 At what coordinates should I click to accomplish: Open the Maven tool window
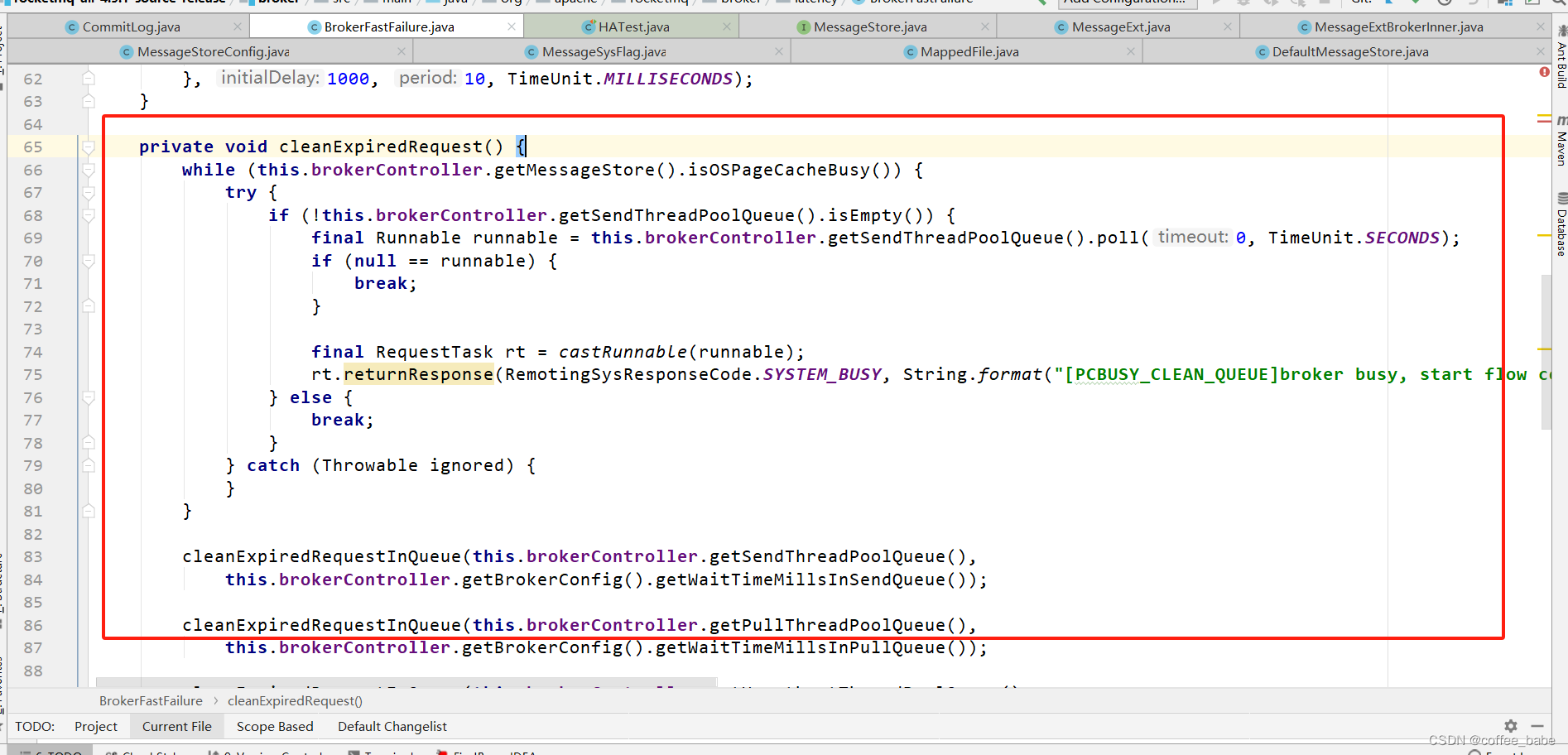pyautogui.click(x=1561, y=142)
